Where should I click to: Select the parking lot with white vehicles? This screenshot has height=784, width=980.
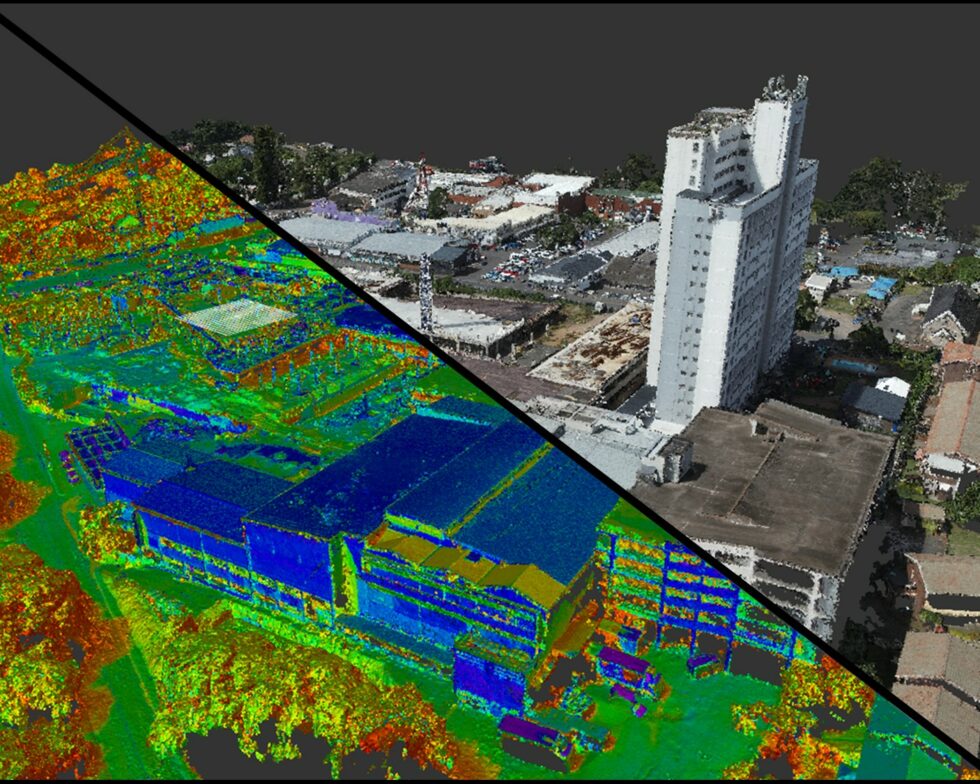click(520, 270)
